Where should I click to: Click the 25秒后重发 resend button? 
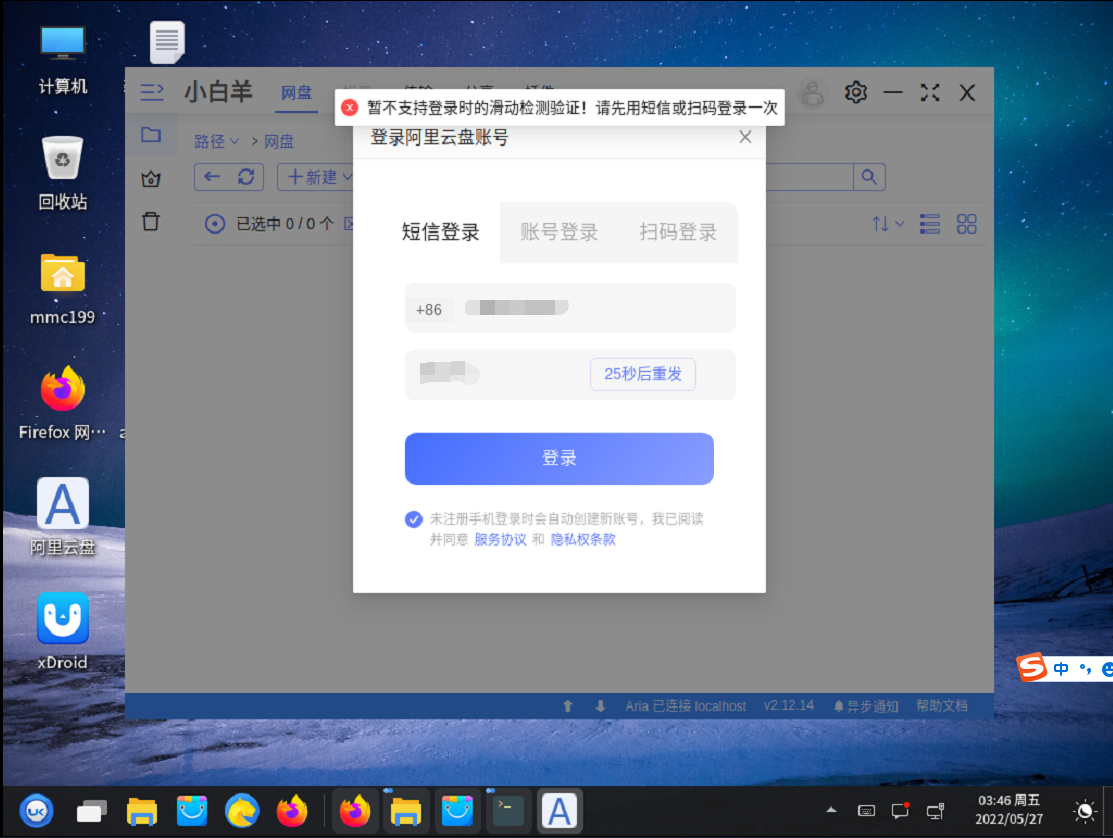coord(643,374)
